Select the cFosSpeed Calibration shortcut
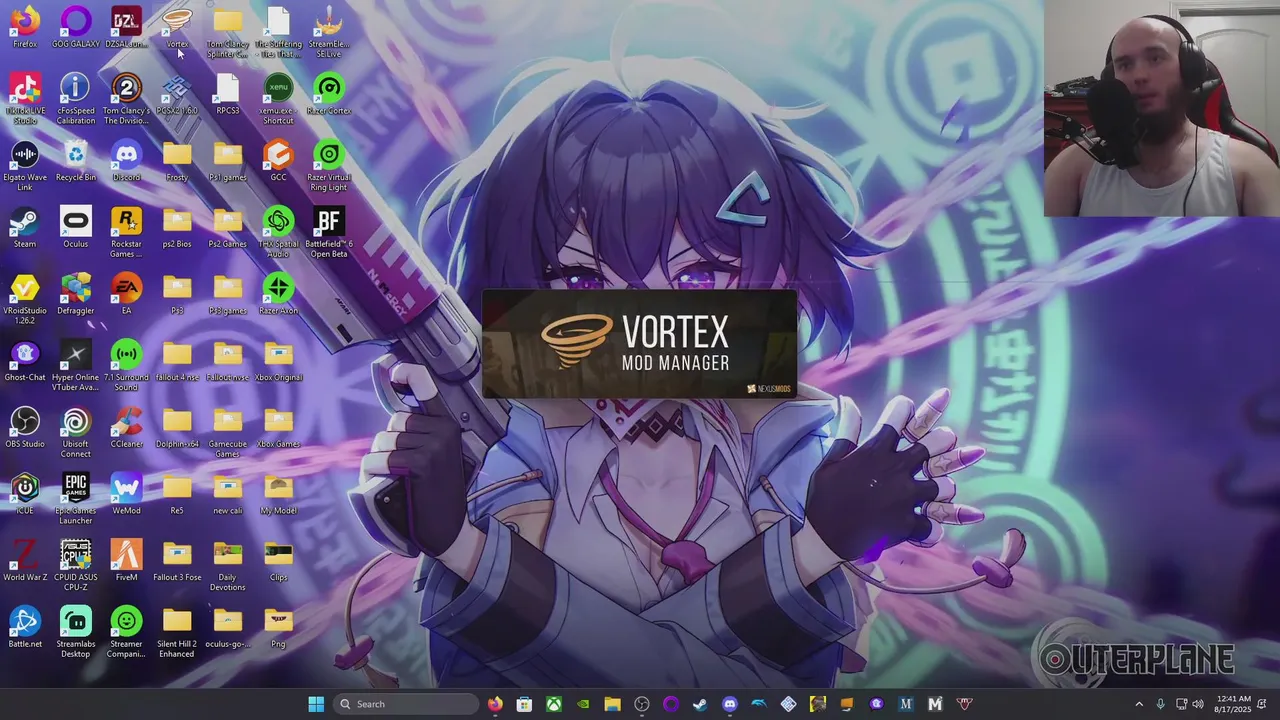The width and height of the screenshot is (1280, 720). (x=76, y=99)
